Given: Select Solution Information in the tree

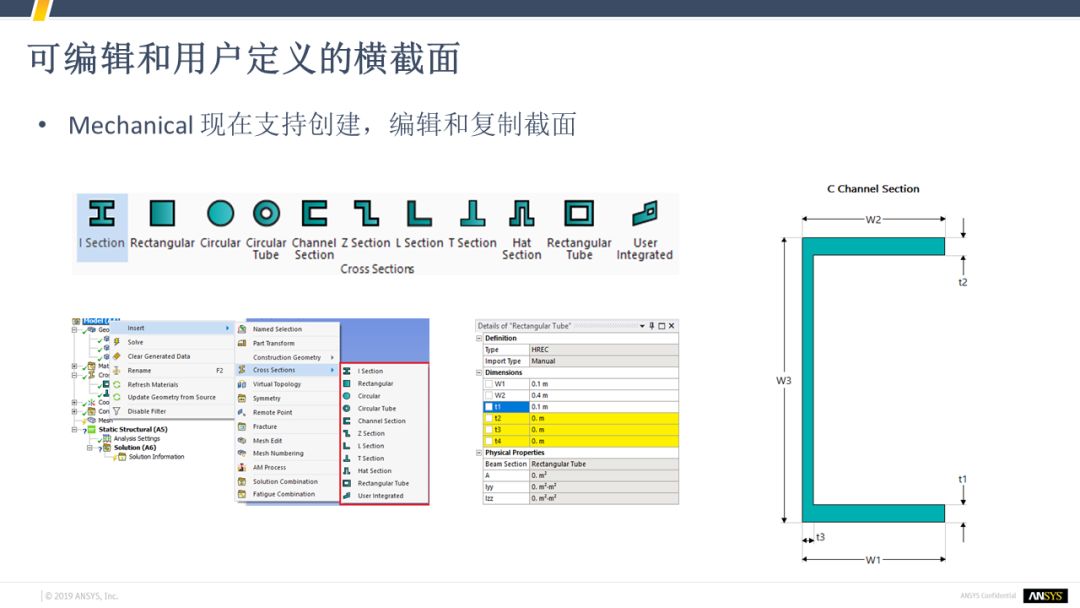Looking at the screenshot, I should click(x=154, y=457).
